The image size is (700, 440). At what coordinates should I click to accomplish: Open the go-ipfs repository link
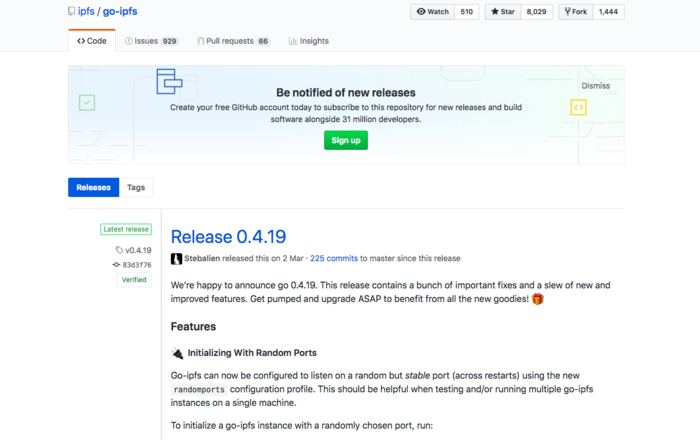point(120,11)
